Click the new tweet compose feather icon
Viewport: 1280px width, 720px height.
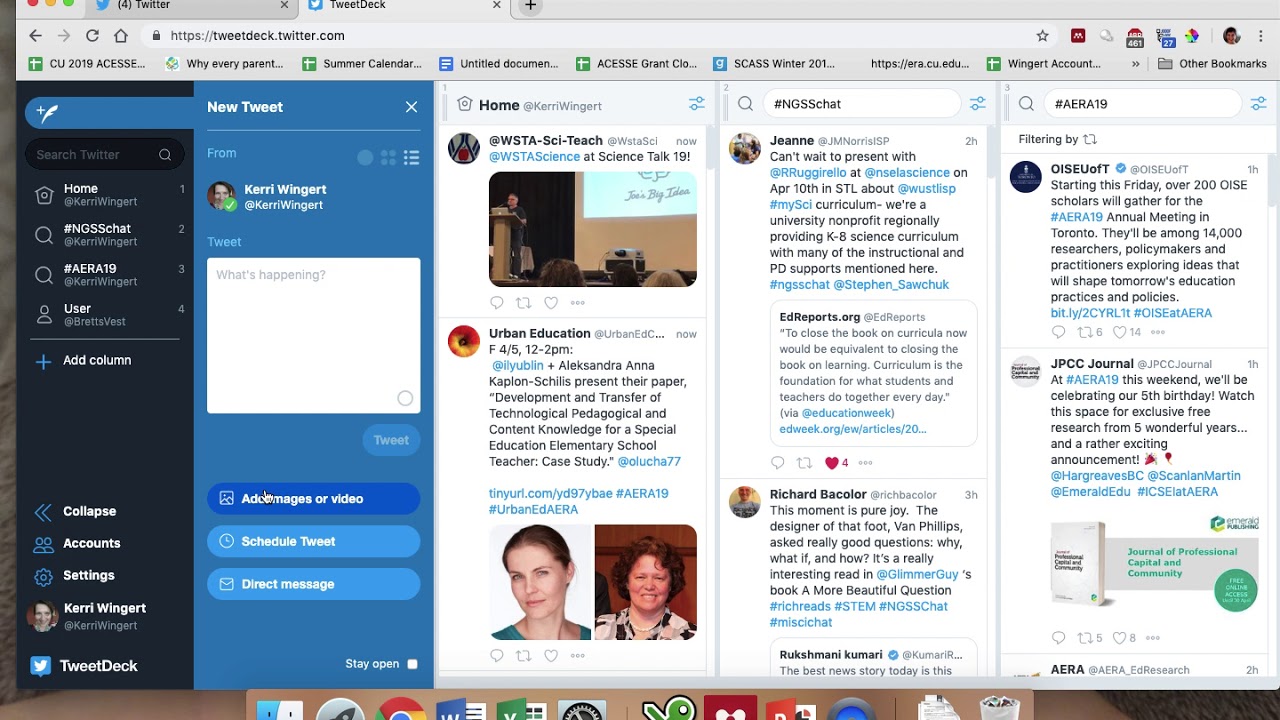pyautogui.click(x=47, y=112)
